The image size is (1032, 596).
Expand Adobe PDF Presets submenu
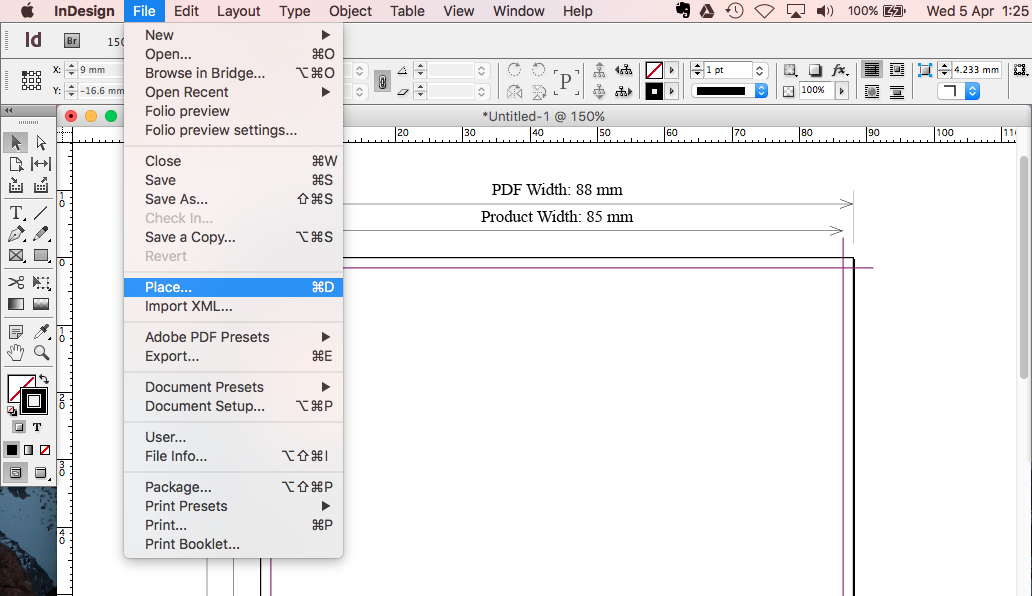(x=326, y=337)
